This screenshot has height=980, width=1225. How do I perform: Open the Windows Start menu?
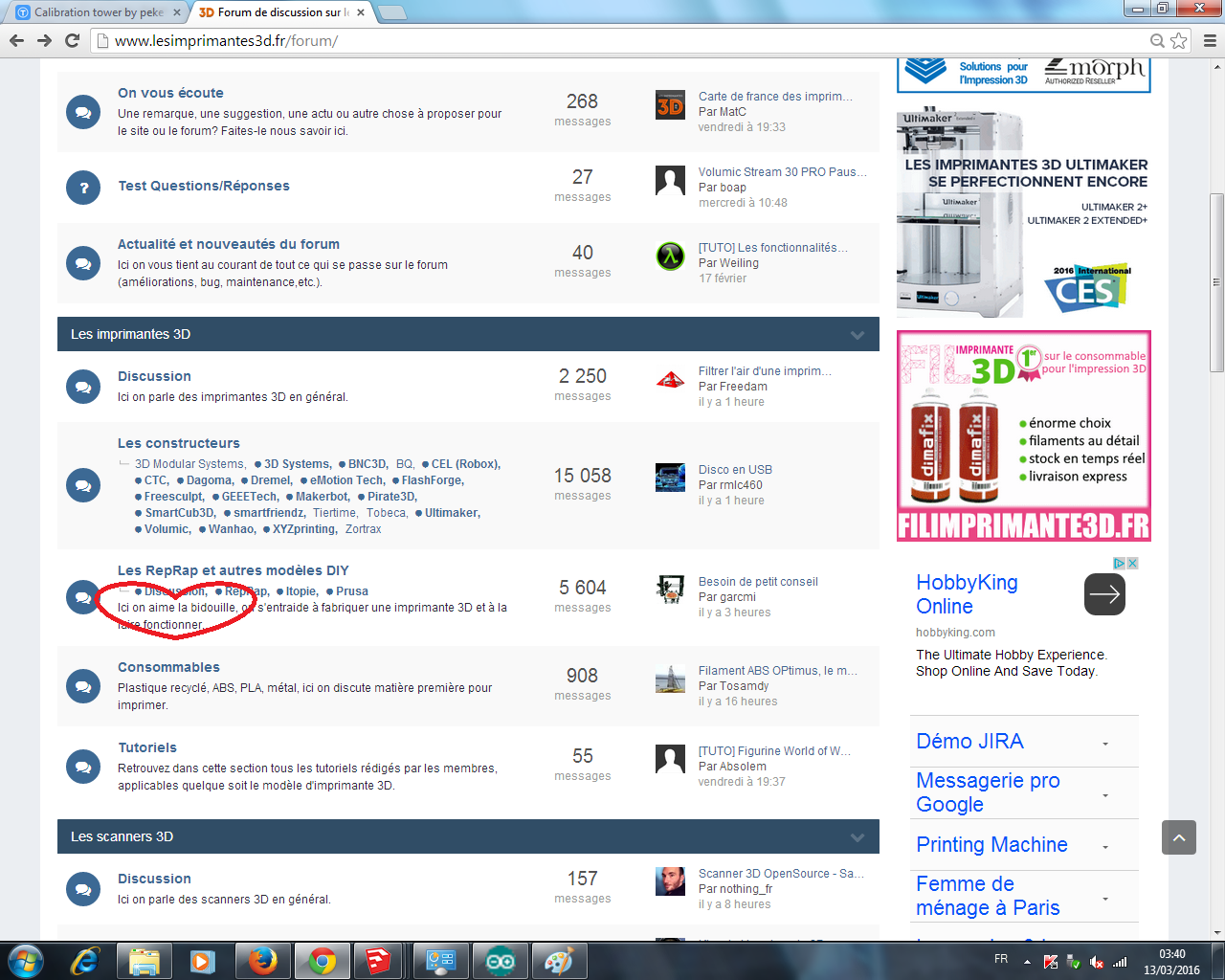[x=25, y=961]
